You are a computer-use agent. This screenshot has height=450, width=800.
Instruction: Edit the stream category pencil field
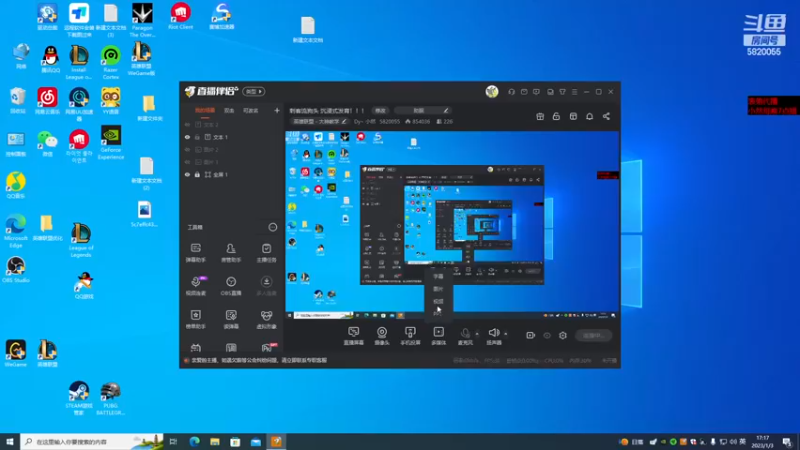point(319,121)
